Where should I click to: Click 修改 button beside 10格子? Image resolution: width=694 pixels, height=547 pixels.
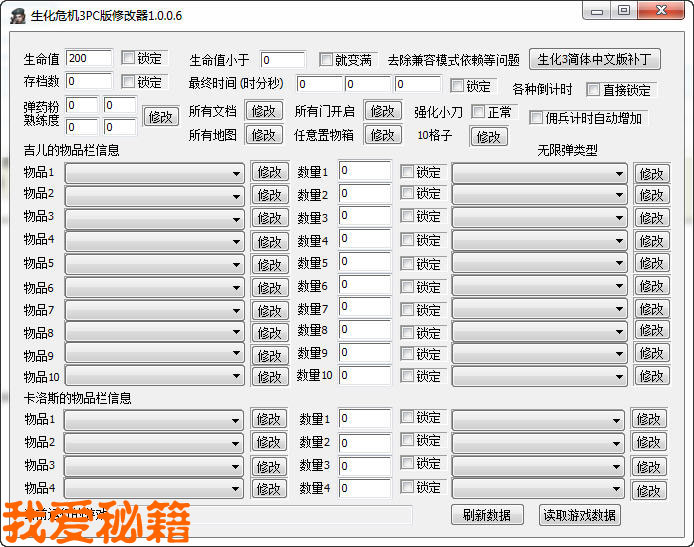489,136
